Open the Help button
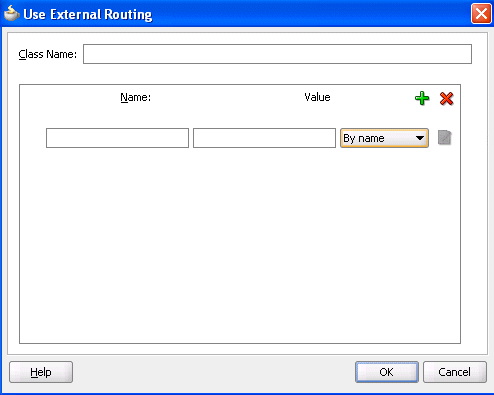494x395 pixels. click(41, 372)
